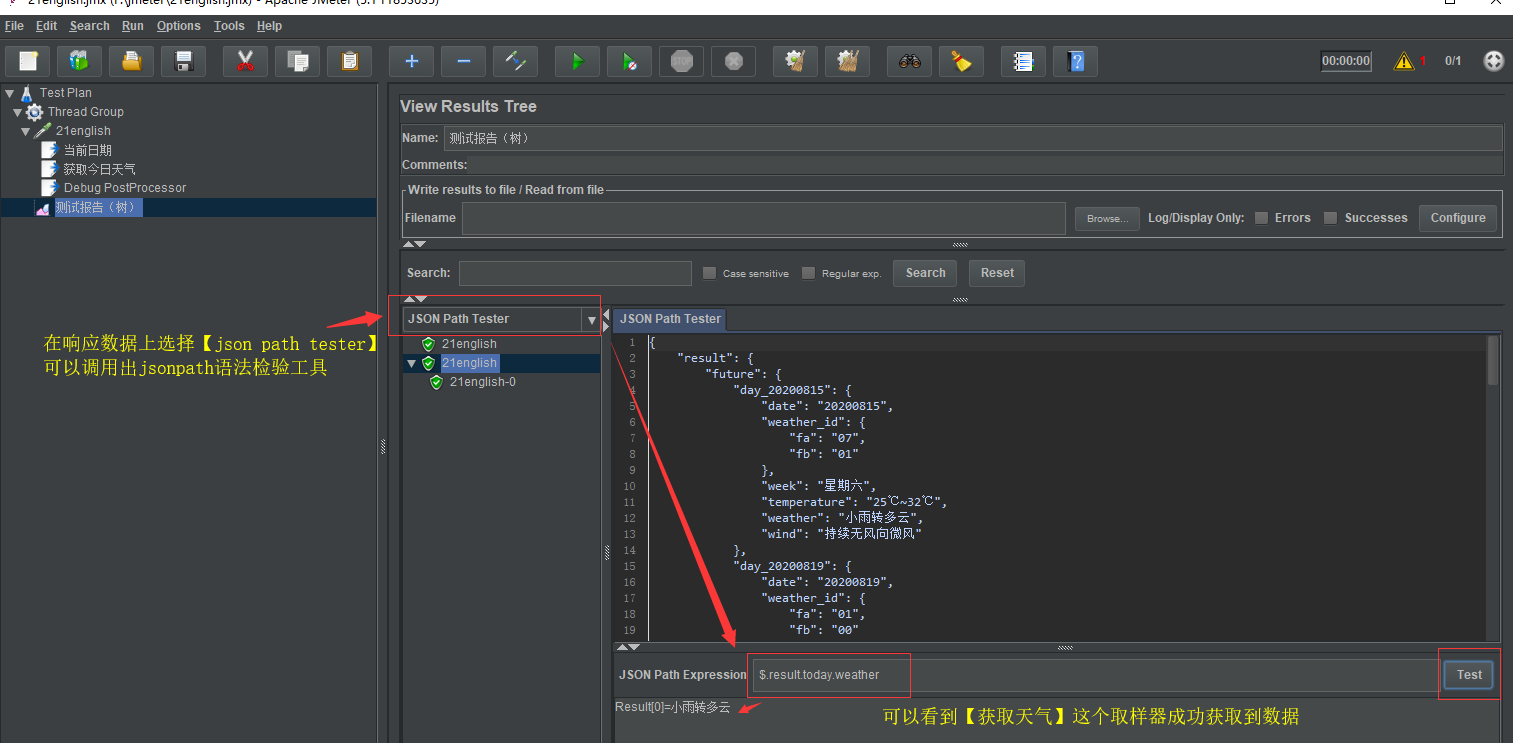Paste from clipboard icon

click(x=349, y=61)
